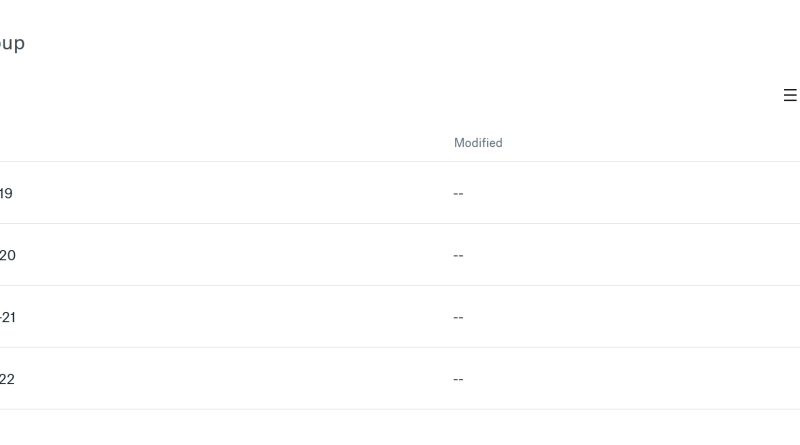This screenshot has height=445, width=800.
Task: Open the item ending in 20
Action: coord(7,255)
